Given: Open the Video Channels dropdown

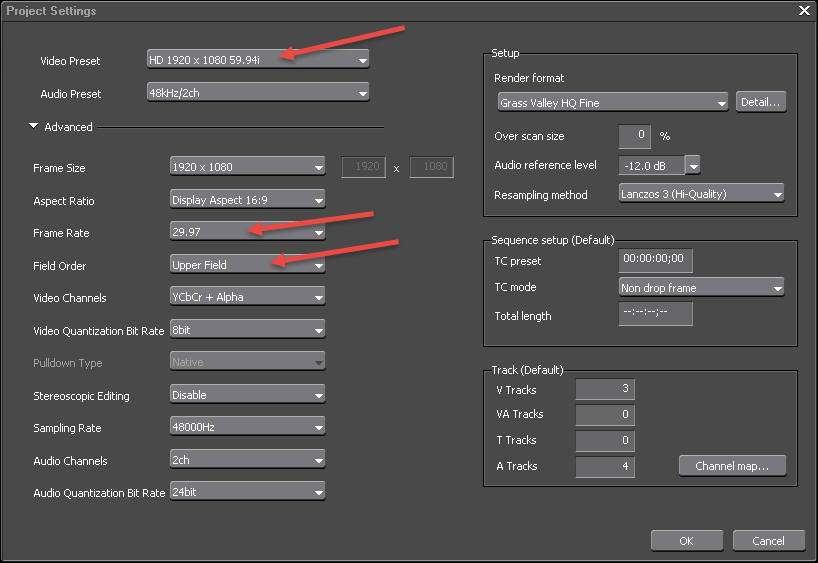Looking at the screenshot, I should tap(247, 297).
